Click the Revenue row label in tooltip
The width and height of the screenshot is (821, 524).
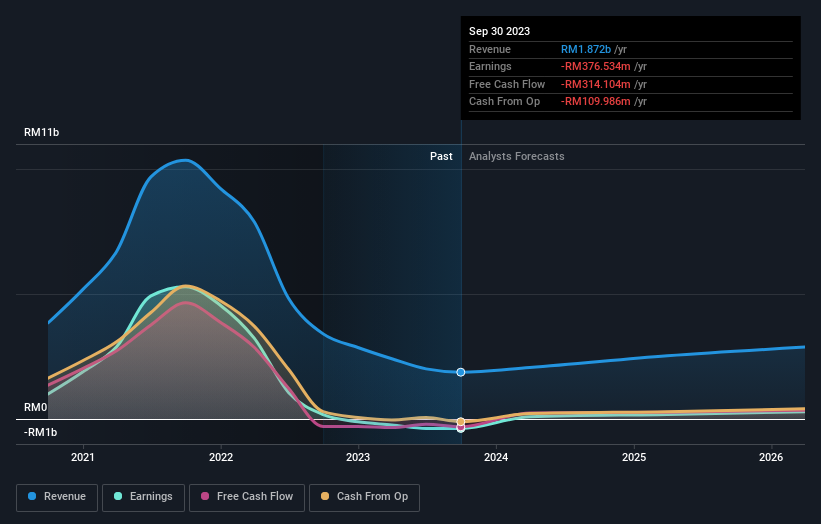click(x=490, y=49)
